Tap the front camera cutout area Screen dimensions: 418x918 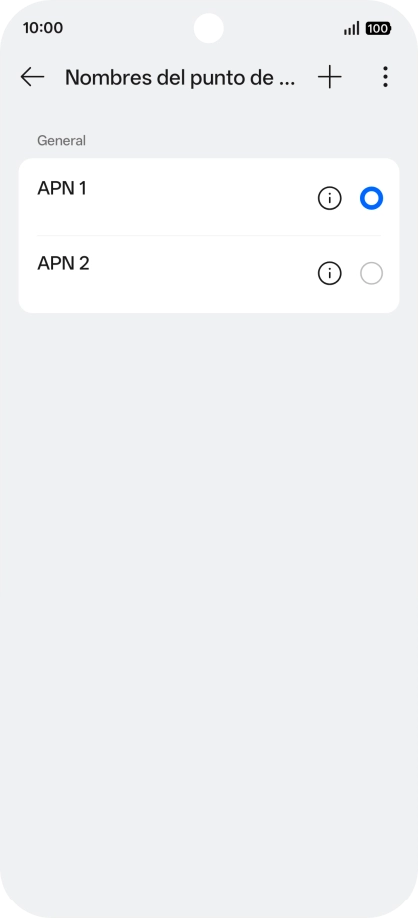tap(208, 28)
